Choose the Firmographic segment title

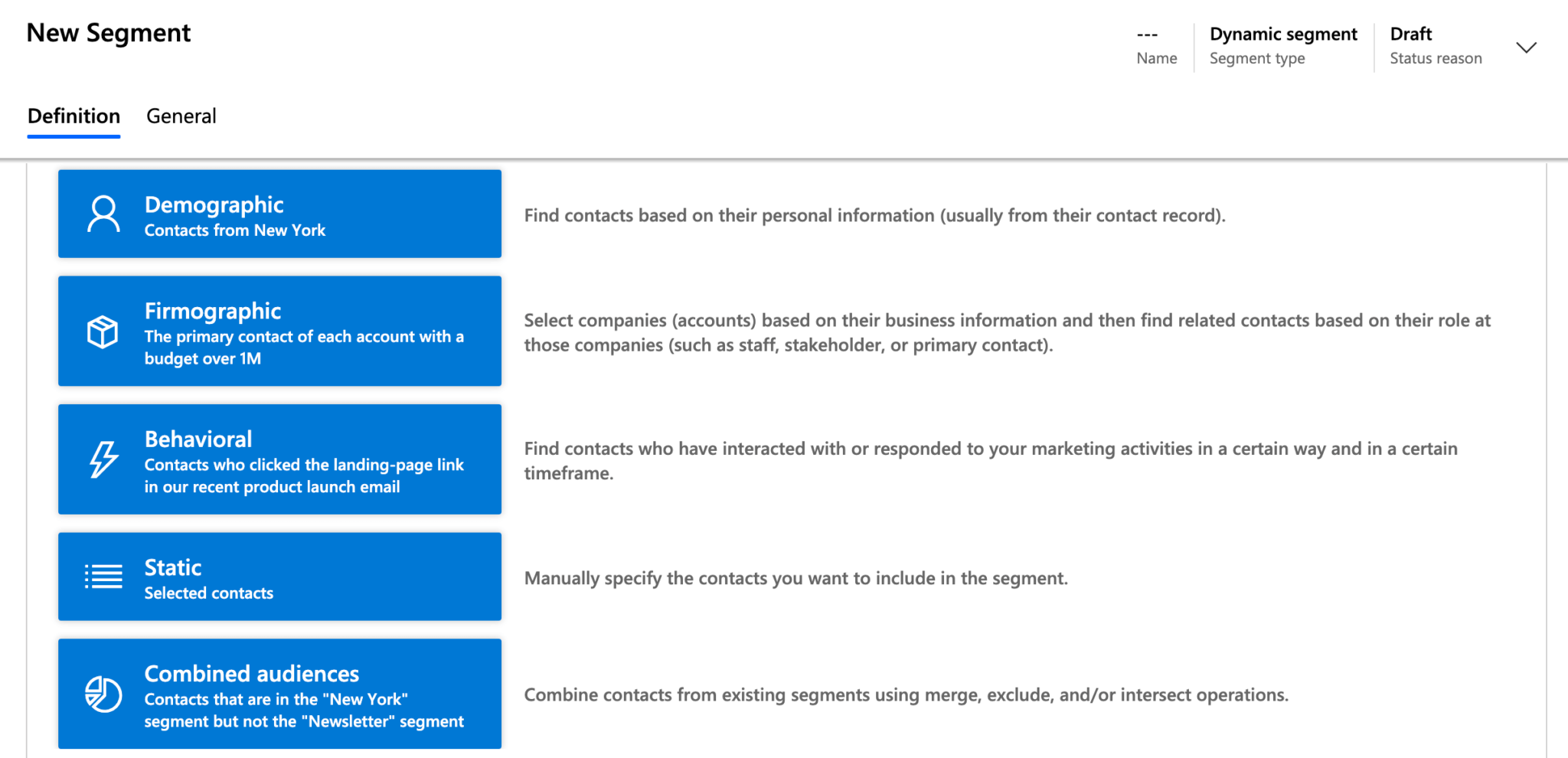(x=213, y=311)
